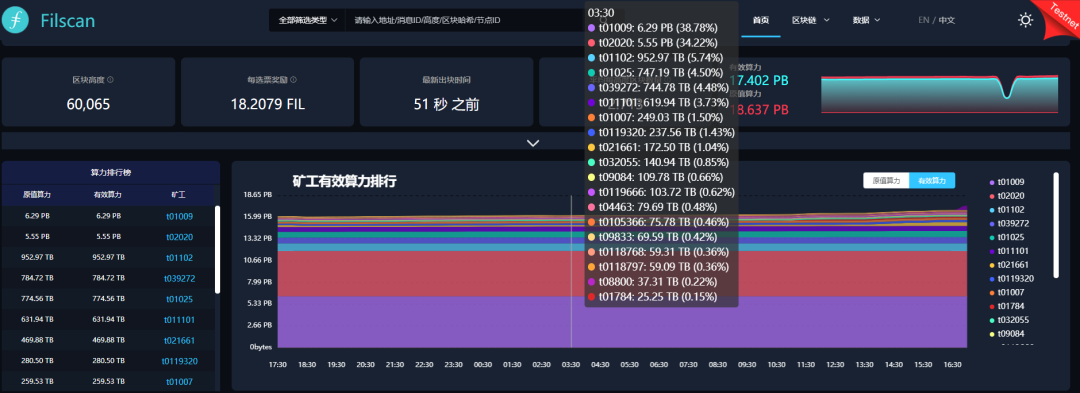The width and height of the screenshot is (1080, 393).
Task: Toggle t01102 legend series
Action: pyautogui.click(x=1006, y=210)
